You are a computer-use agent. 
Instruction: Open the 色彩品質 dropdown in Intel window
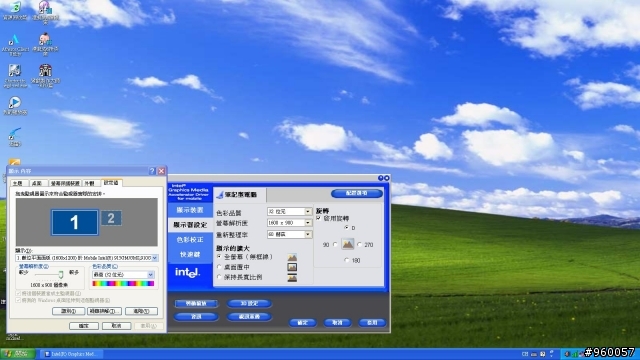click(289, 211)
